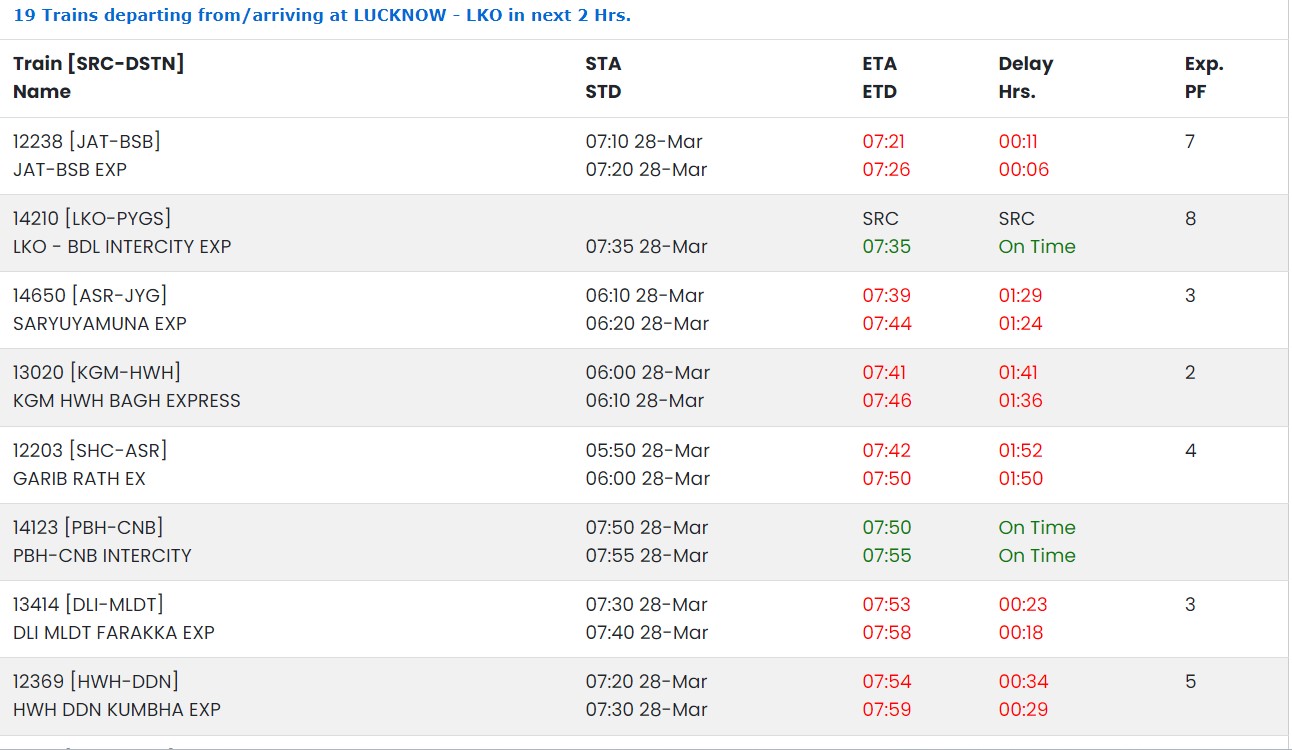Image resolution: width=1292 pixels, height=750 pixels.
Task: Click platform number 8 for LKO-PYGS
Action: click(1190, 219)
